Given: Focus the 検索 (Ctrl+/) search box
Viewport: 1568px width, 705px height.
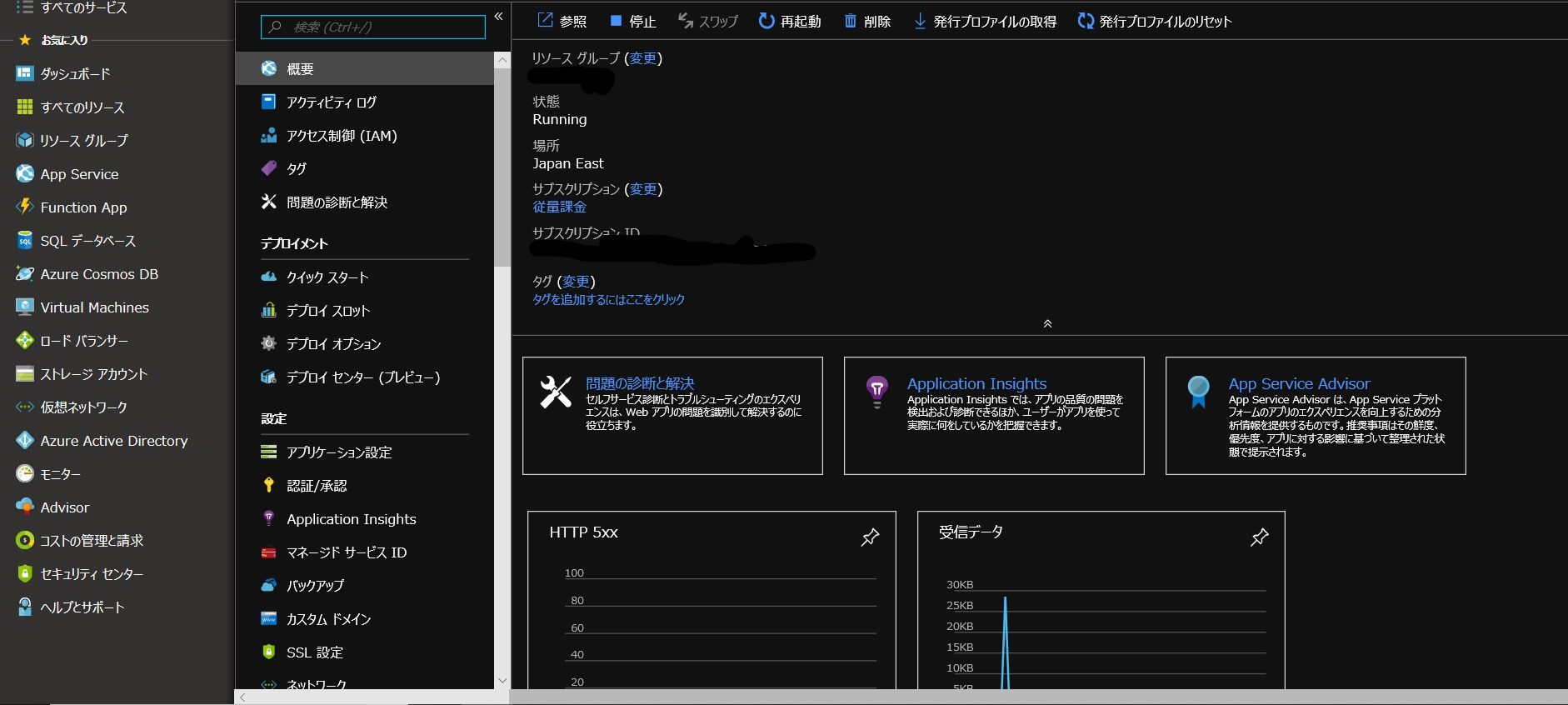Looking at the screenshot, I should 373,27.
